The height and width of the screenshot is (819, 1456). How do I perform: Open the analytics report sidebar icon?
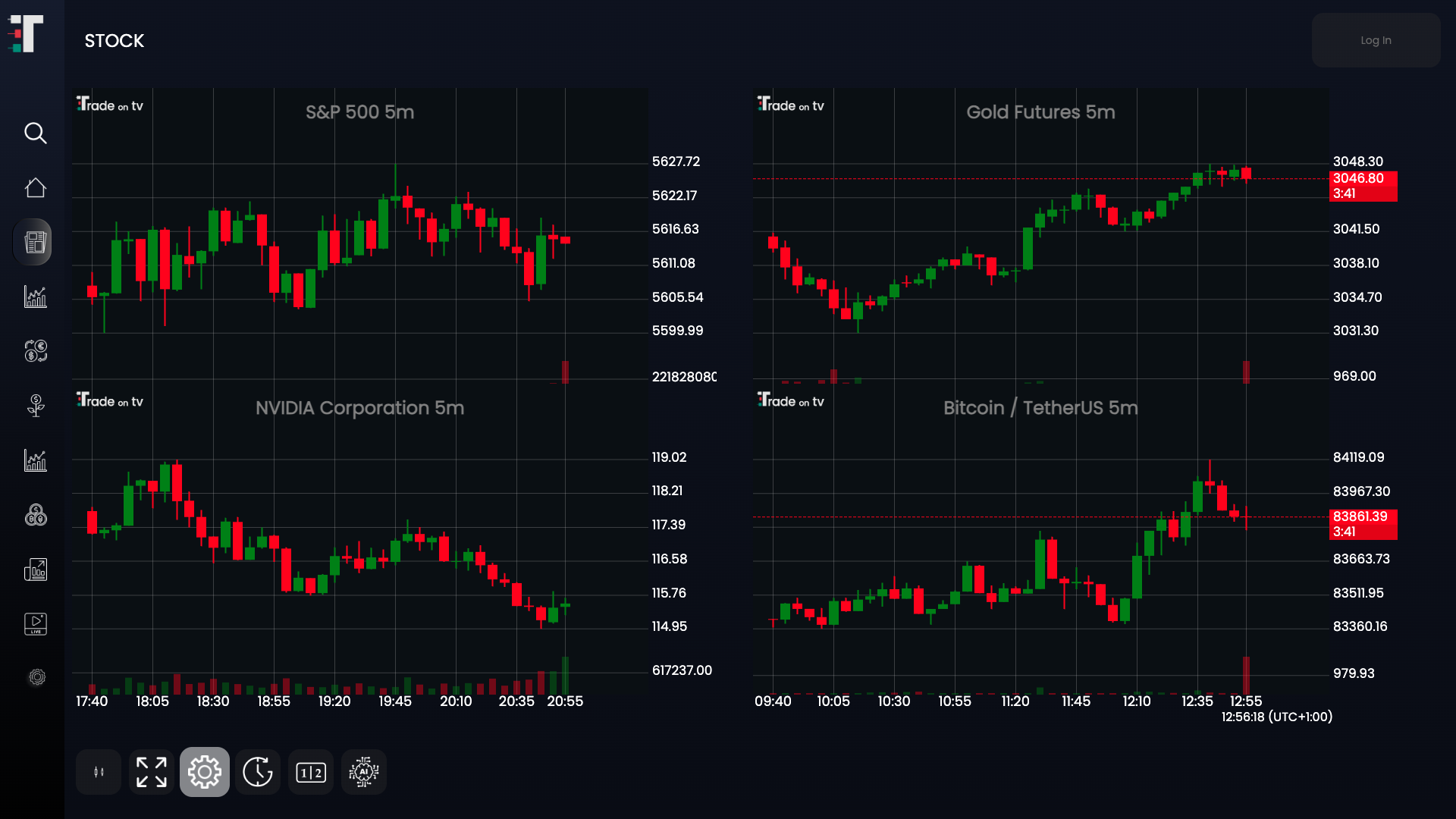coord(35,570)
